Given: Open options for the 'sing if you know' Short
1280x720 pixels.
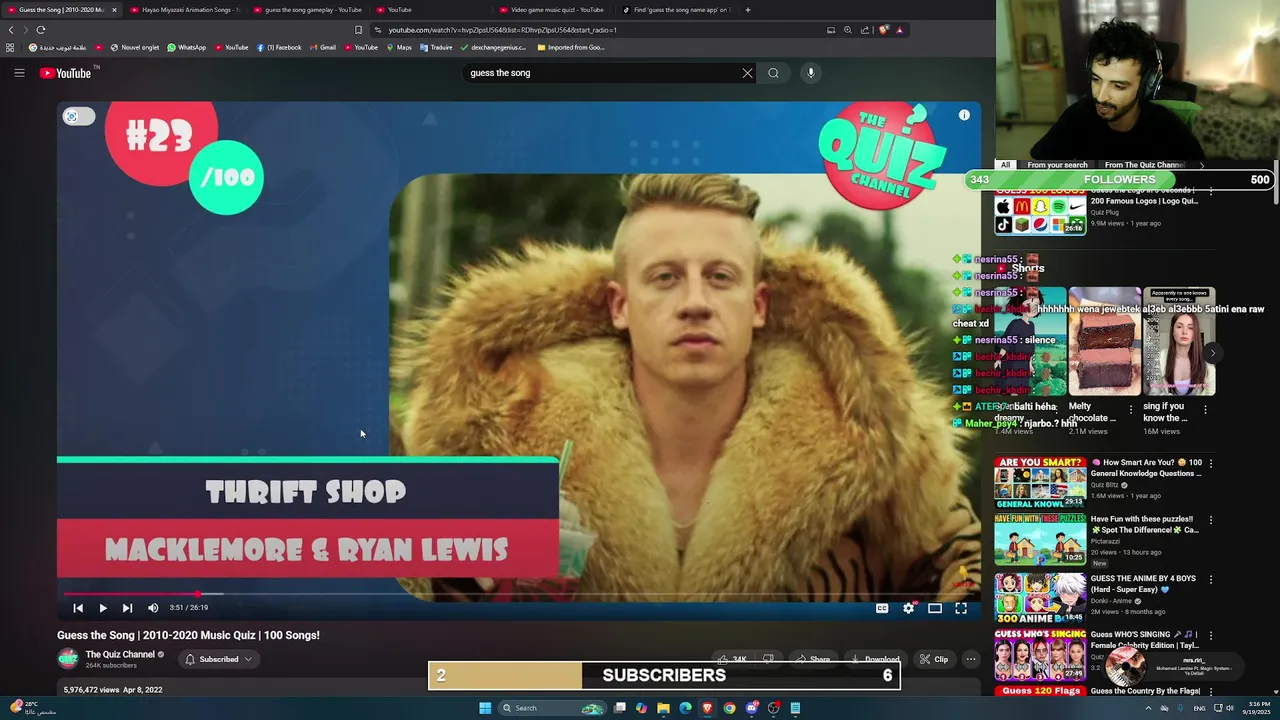Looking at the screenshot, I should [x=1205, y=409].
